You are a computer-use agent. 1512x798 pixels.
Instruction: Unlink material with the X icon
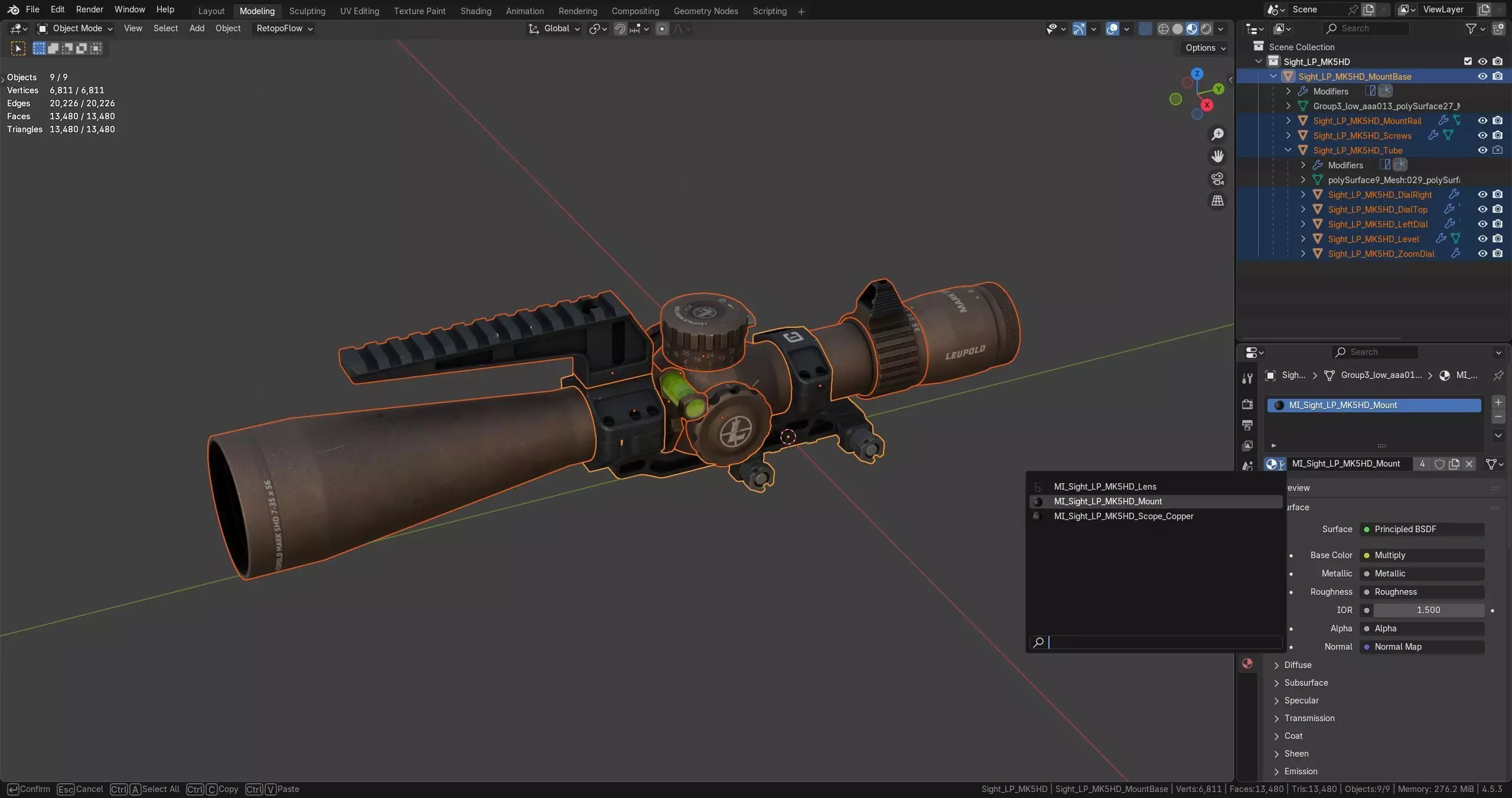1469,464
